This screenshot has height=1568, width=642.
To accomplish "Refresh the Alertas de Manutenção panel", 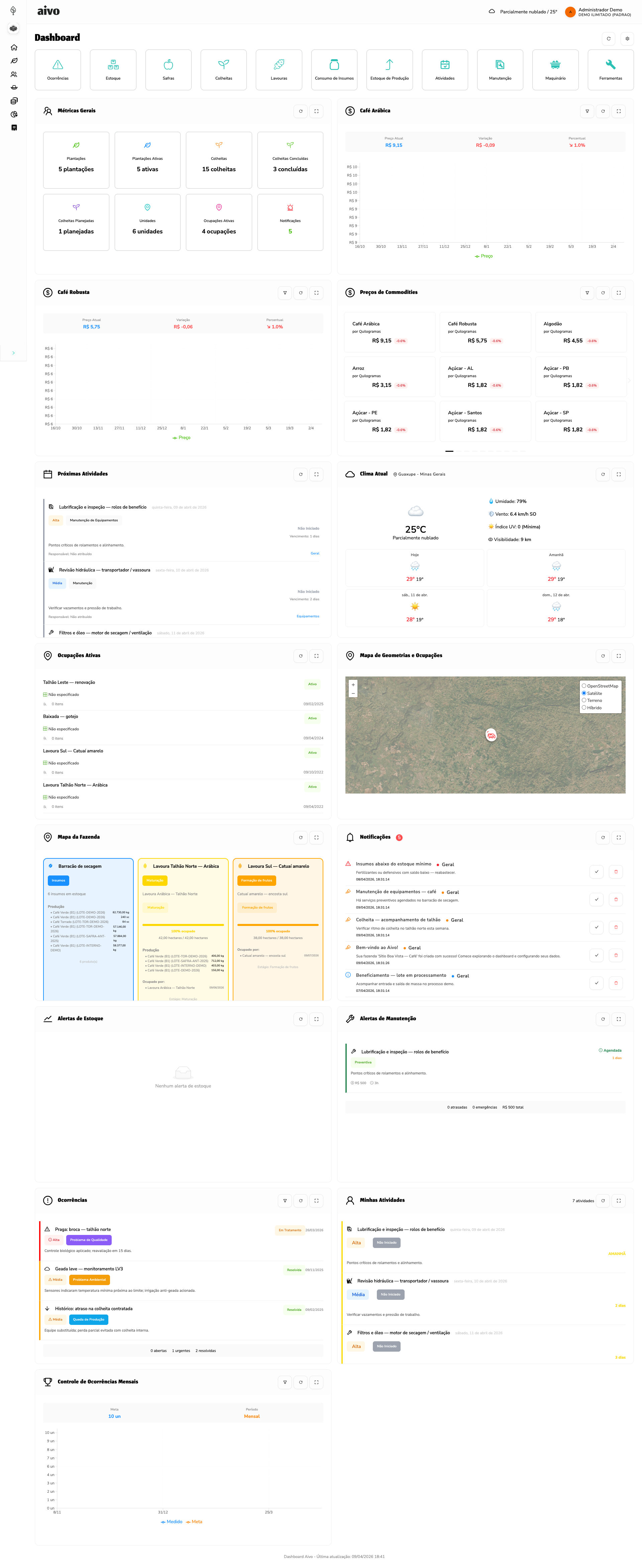I will point(603,1019).
